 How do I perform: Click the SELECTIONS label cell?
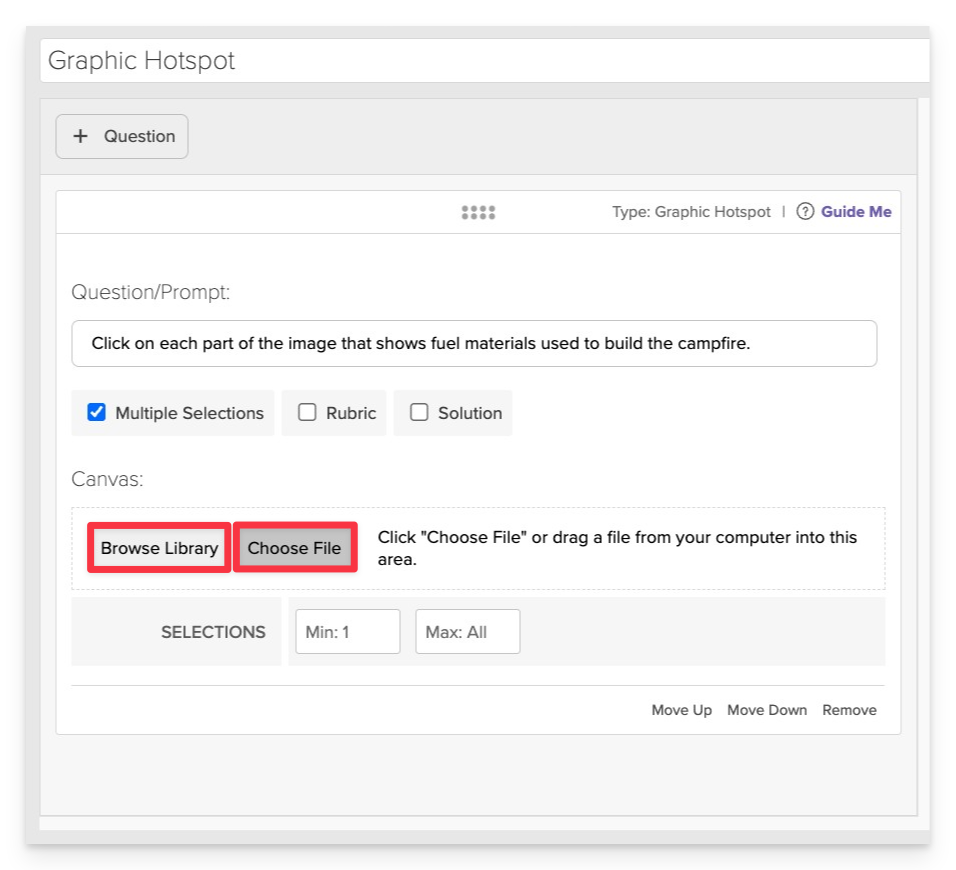pyautogui.click(x=176, y=632)
